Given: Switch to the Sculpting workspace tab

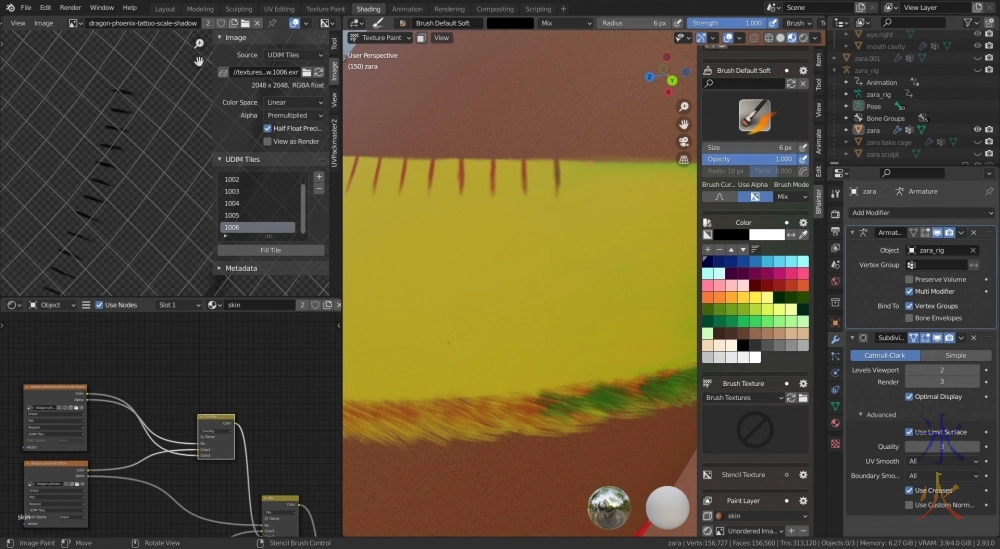Looking at the screenshot, I should [x=239, y=8].
